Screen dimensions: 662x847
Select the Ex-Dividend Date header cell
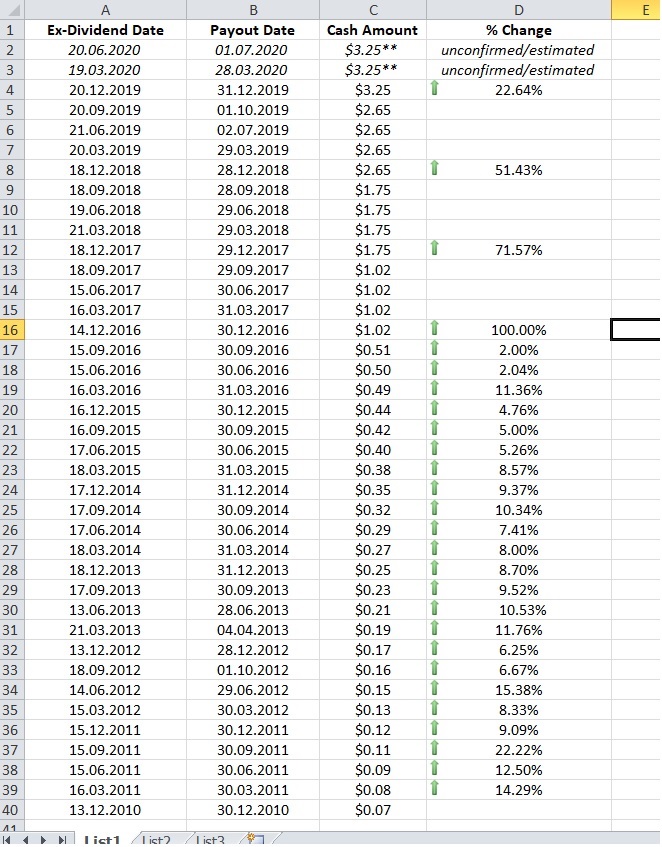(105, 30)
